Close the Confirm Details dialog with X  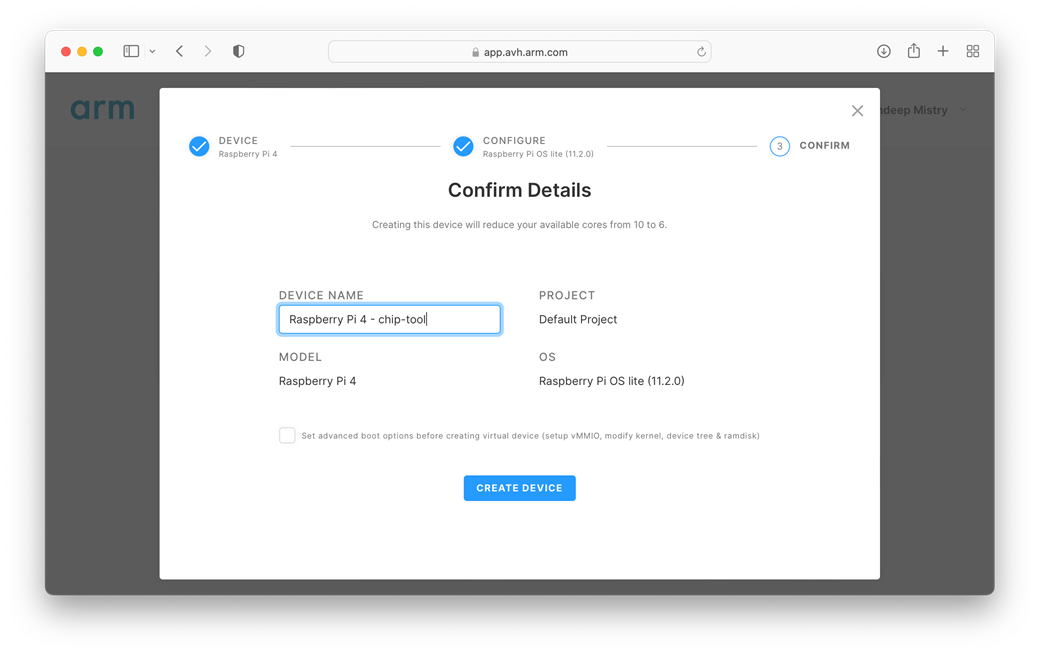point(857,111)
